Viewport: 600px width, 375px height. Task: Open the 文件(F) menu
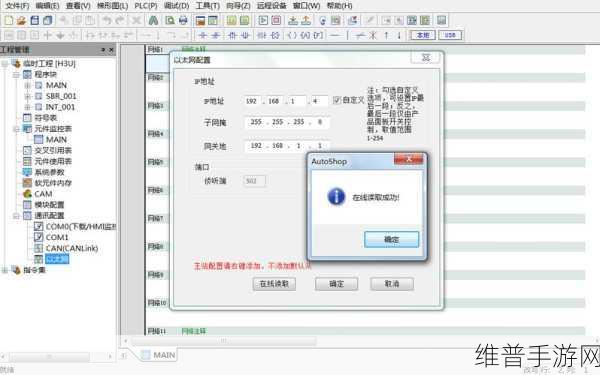tap(17, 6)
